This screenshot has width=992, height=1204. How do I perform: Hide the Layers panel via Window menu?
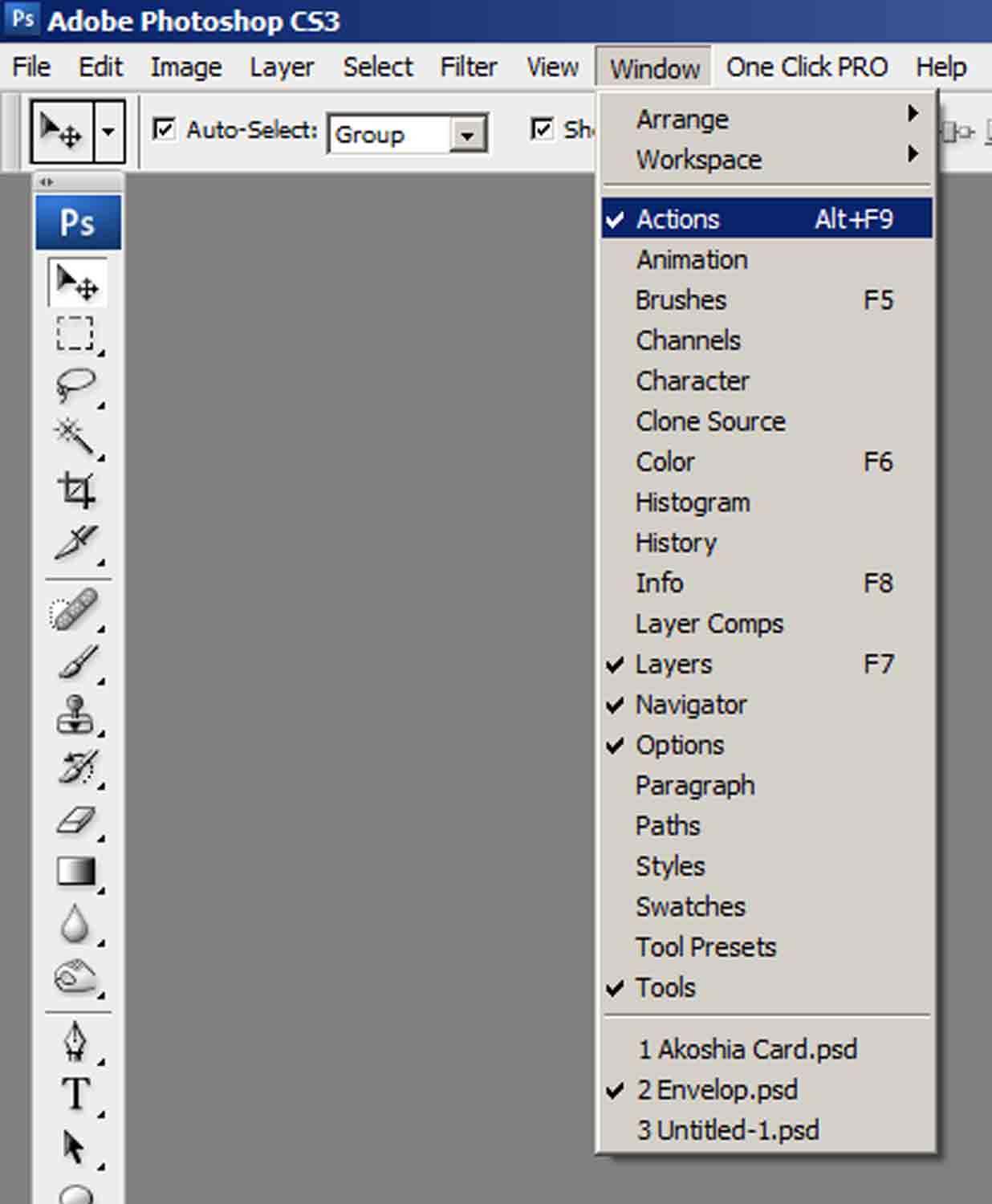coord(673,665)
